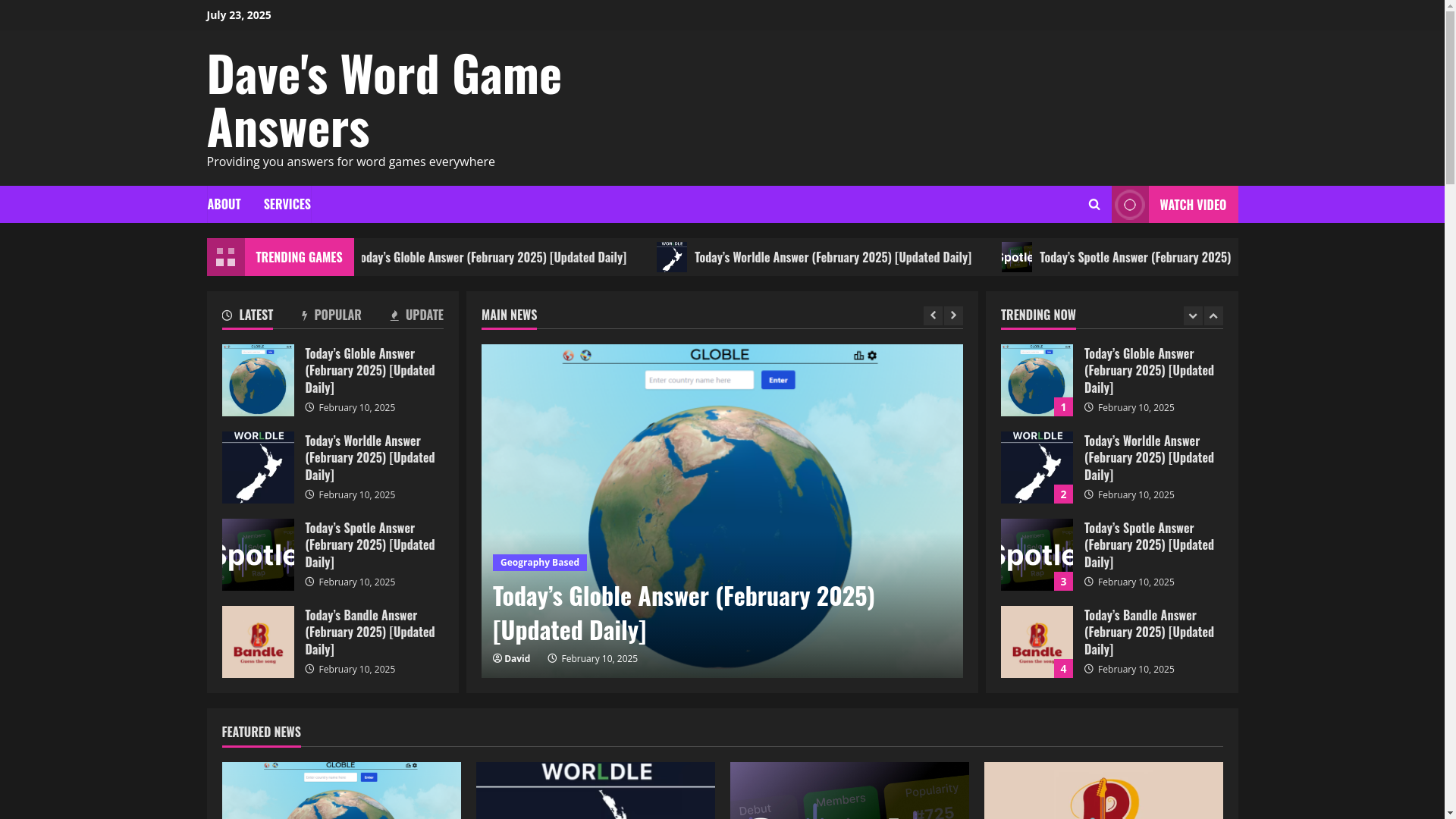Image resolution: width=1456 pixels, height=819 pixels.
Task: Click the July 23, 2025 date text
Action: [x=239, y=15]
